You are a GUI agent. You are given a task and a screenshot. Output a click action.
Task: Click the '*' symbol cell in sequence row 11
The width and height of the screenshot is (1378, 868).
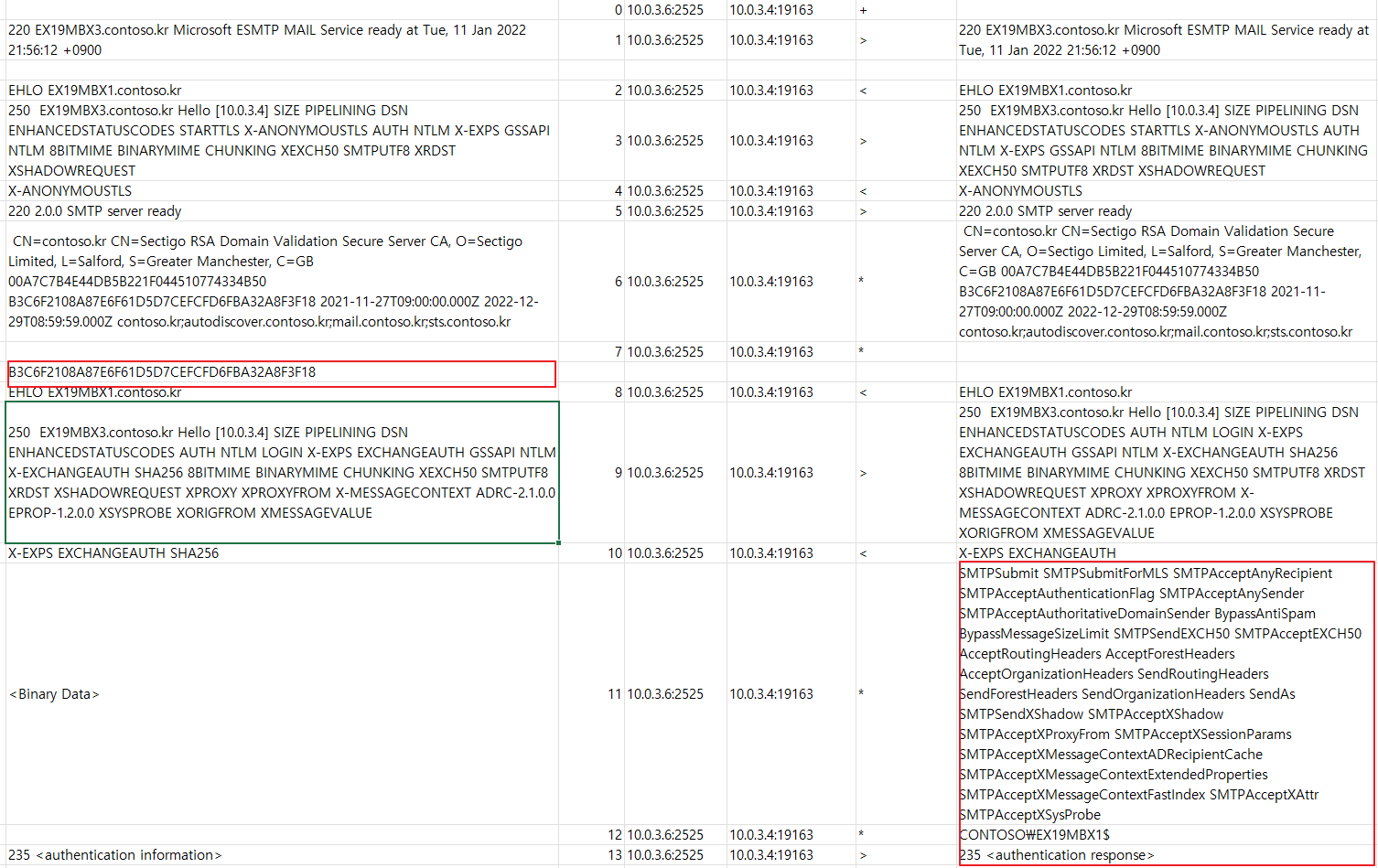click(x=906, y=694)
